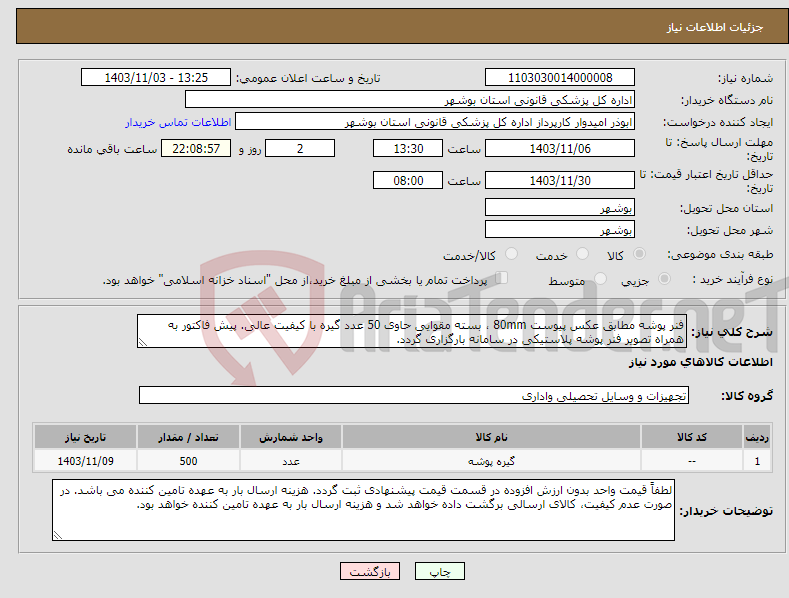
Task: Click the تاریخ نیاز column header
Action: (x=85, y=437)
